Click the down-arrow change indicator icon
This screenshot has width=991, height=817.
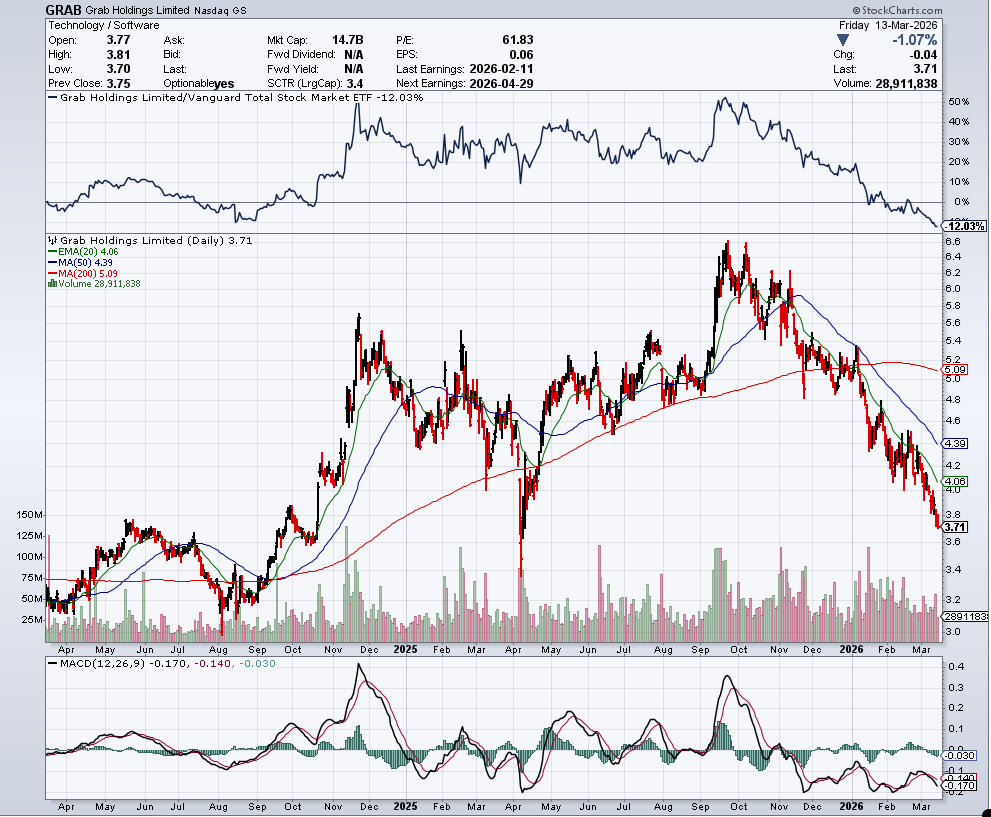[x=842, y=40]
